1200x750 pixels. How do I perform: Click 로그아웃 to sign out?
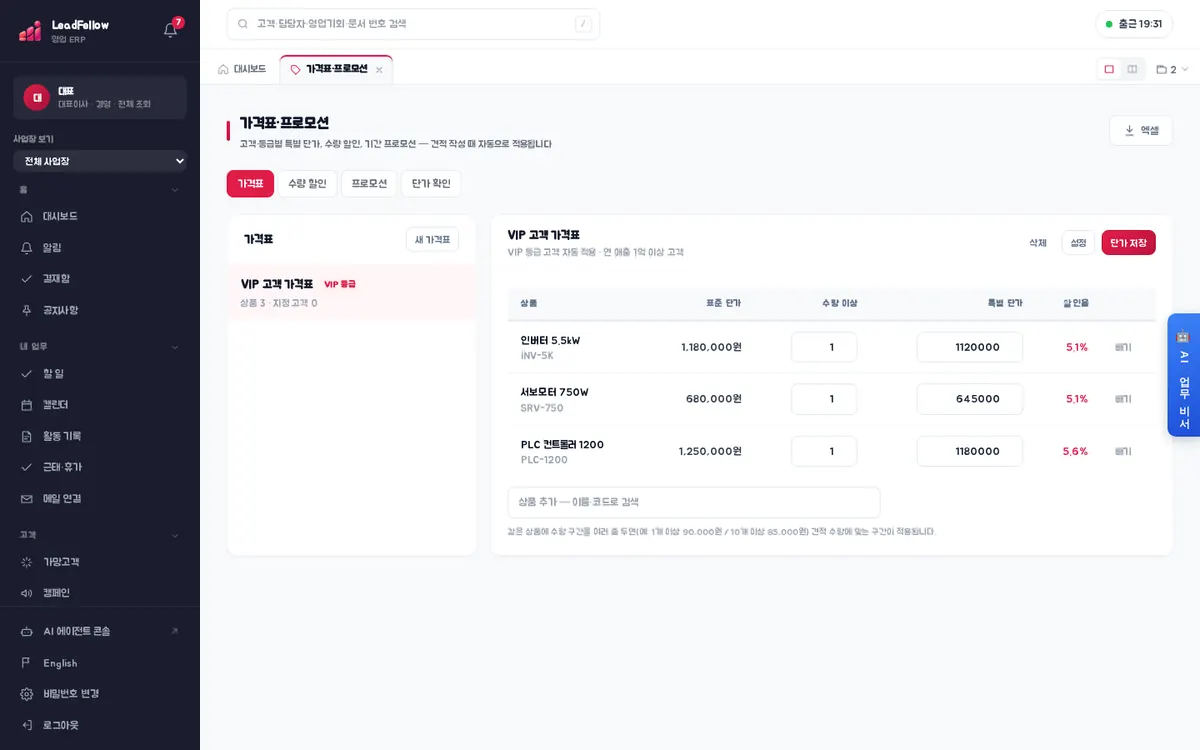click(100, 725)
